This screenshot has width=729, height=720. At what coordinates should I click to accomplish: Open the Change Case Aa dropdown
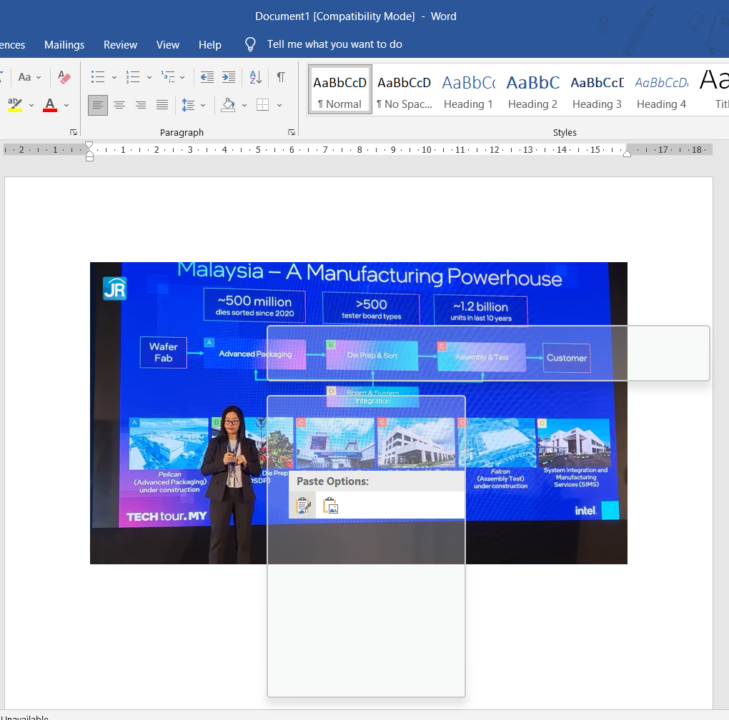point(28,77)
